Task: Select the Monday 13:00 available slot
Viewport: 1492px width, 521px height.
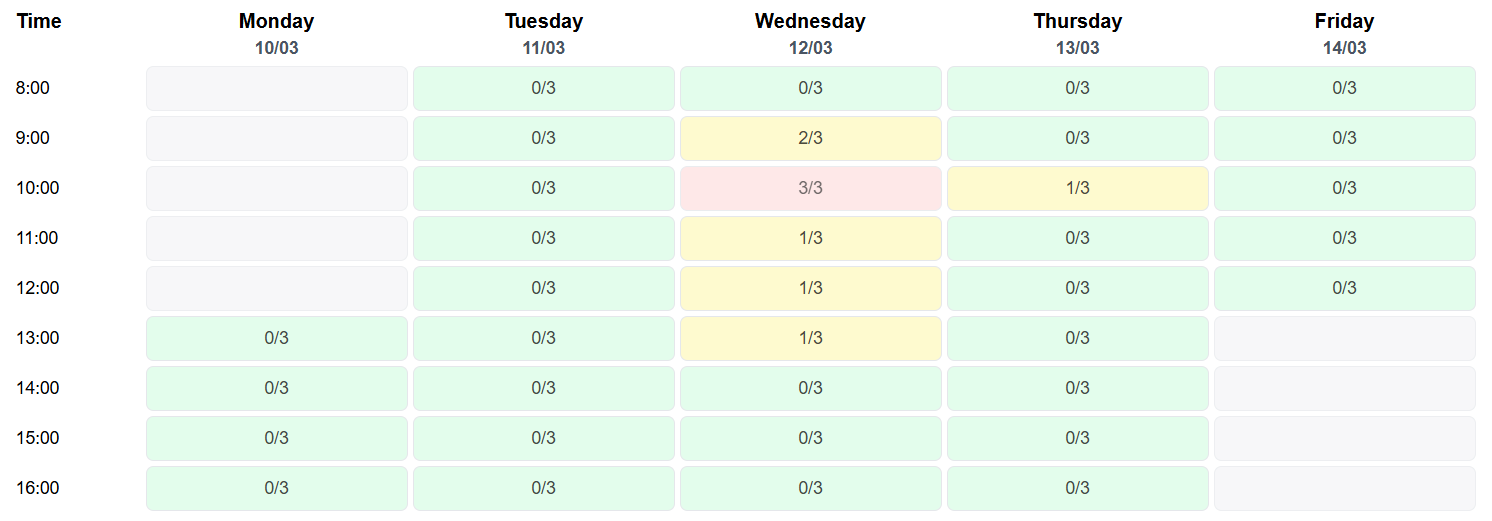Action: coord(276,338)
